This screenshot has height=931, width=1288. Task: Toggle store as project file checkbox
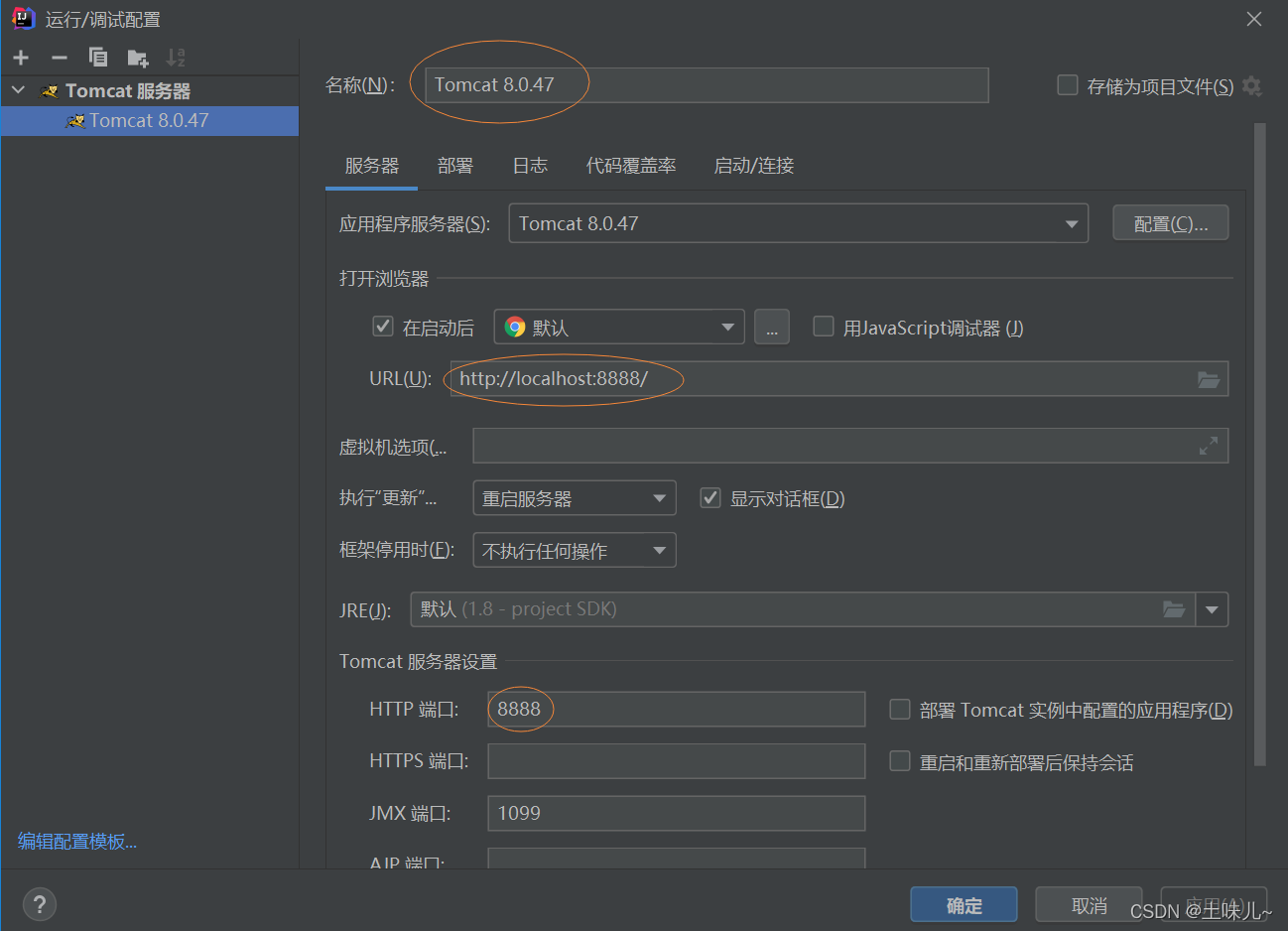1068,85
